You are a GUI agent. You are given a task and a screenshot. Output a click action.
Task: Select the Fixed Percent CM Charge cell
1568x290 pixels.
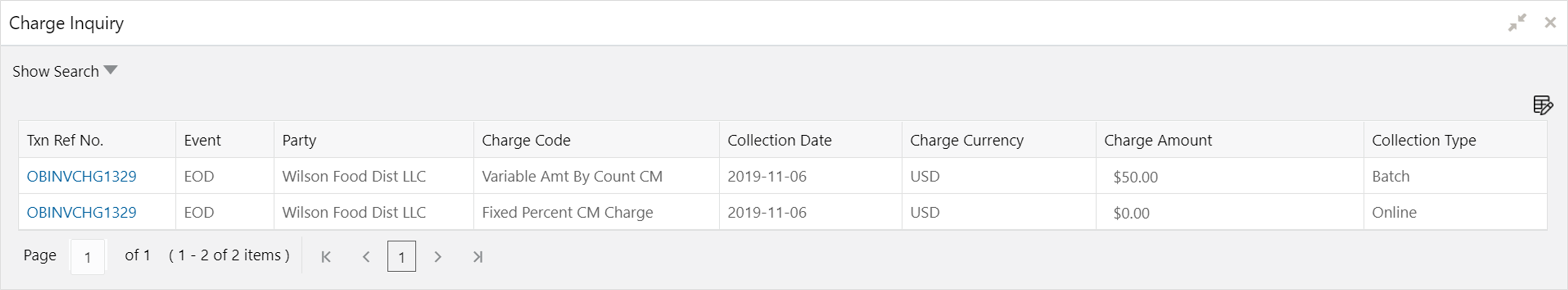pos(568,212)
